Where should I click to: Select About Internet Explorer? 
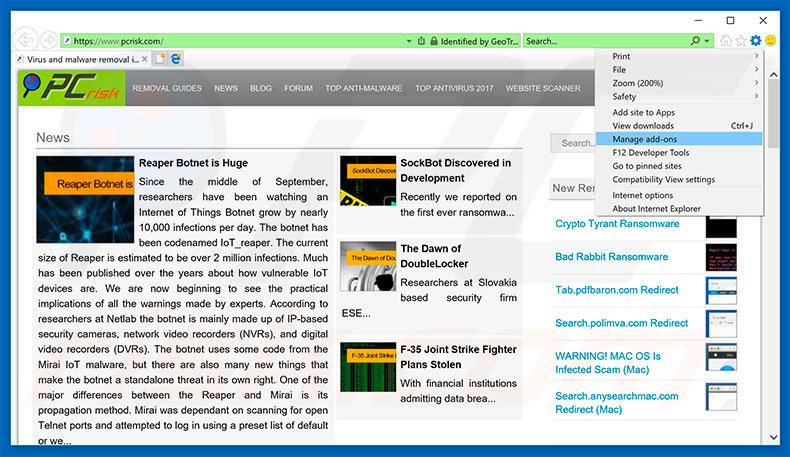[x=679, y=209]
